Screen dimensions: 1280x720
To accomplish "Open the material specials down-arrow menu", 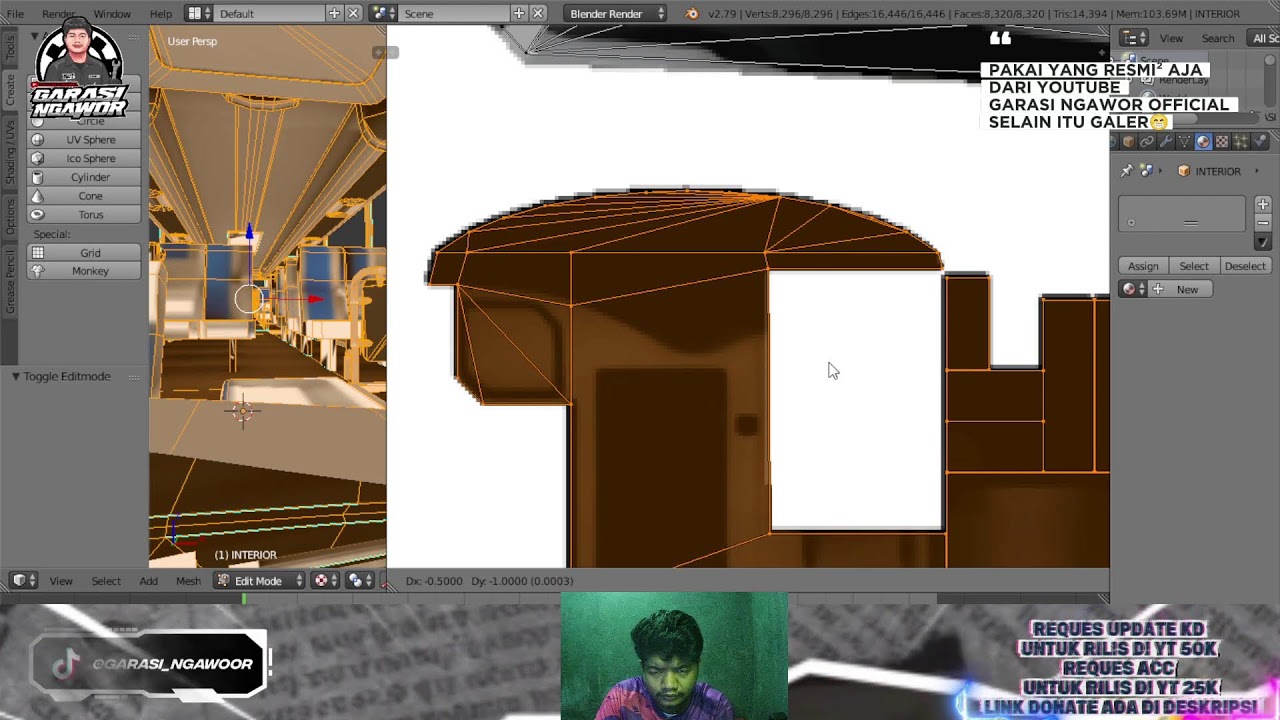I will point(1262,242).
